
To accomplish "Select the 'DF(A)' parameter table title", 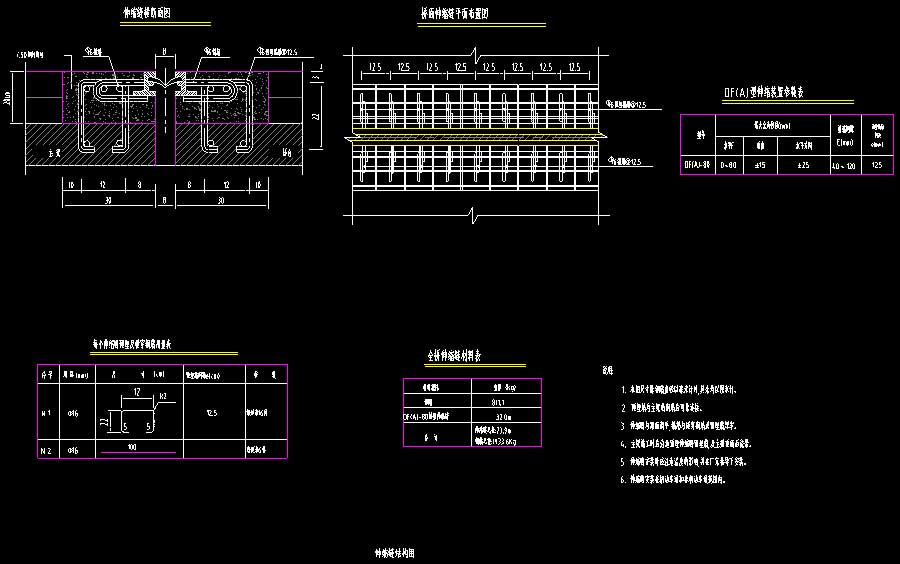I will (763, 92).
